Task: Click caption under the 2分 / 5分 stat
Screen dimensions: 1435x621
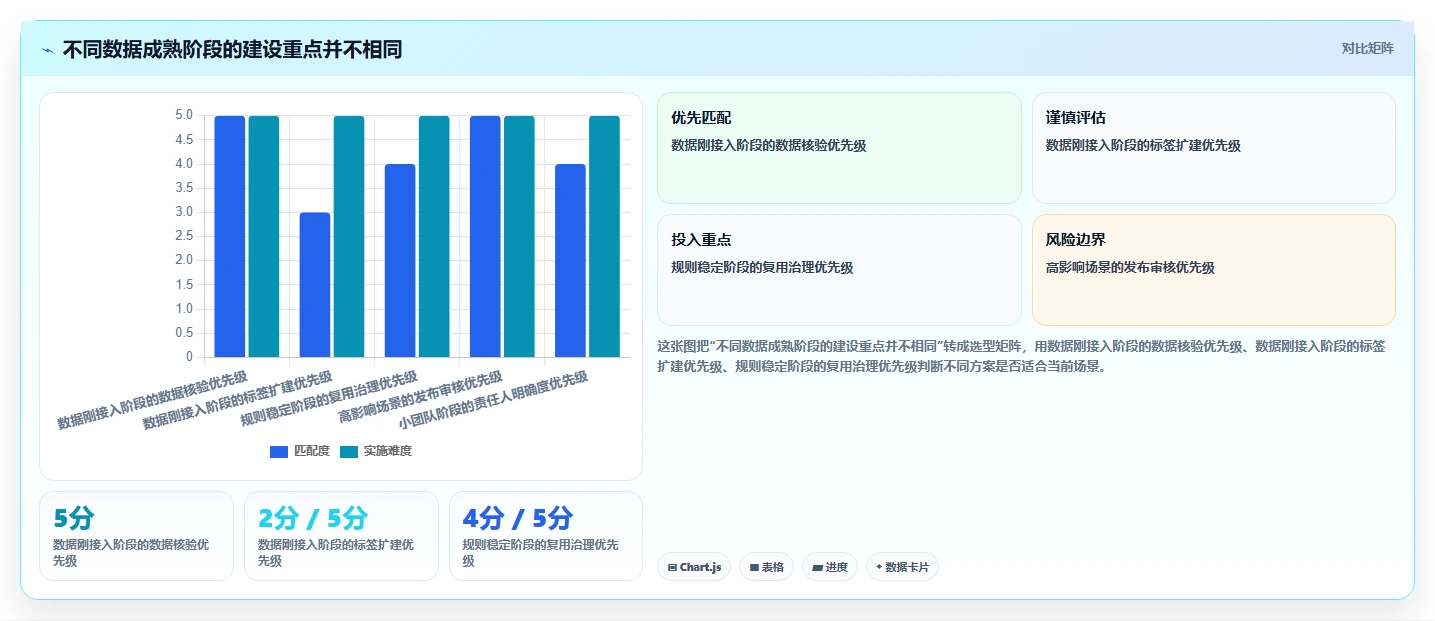Action: (x=336, y=553)
